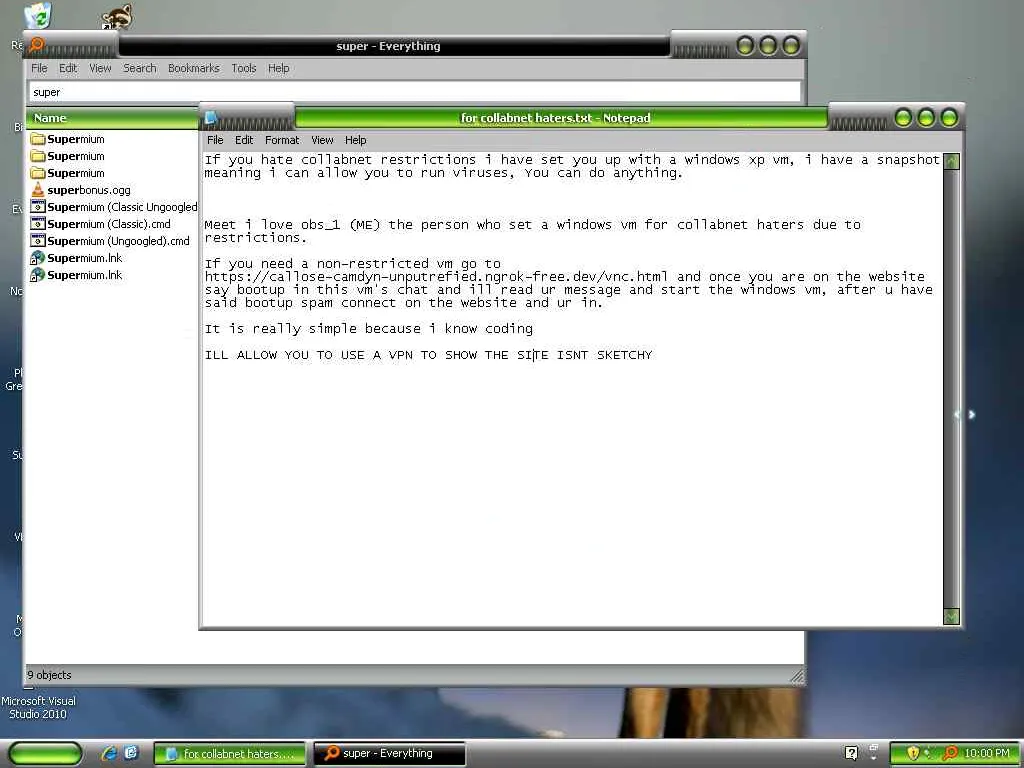Click line starting 'Meet i love obs_1'

[x=532, y=225]
